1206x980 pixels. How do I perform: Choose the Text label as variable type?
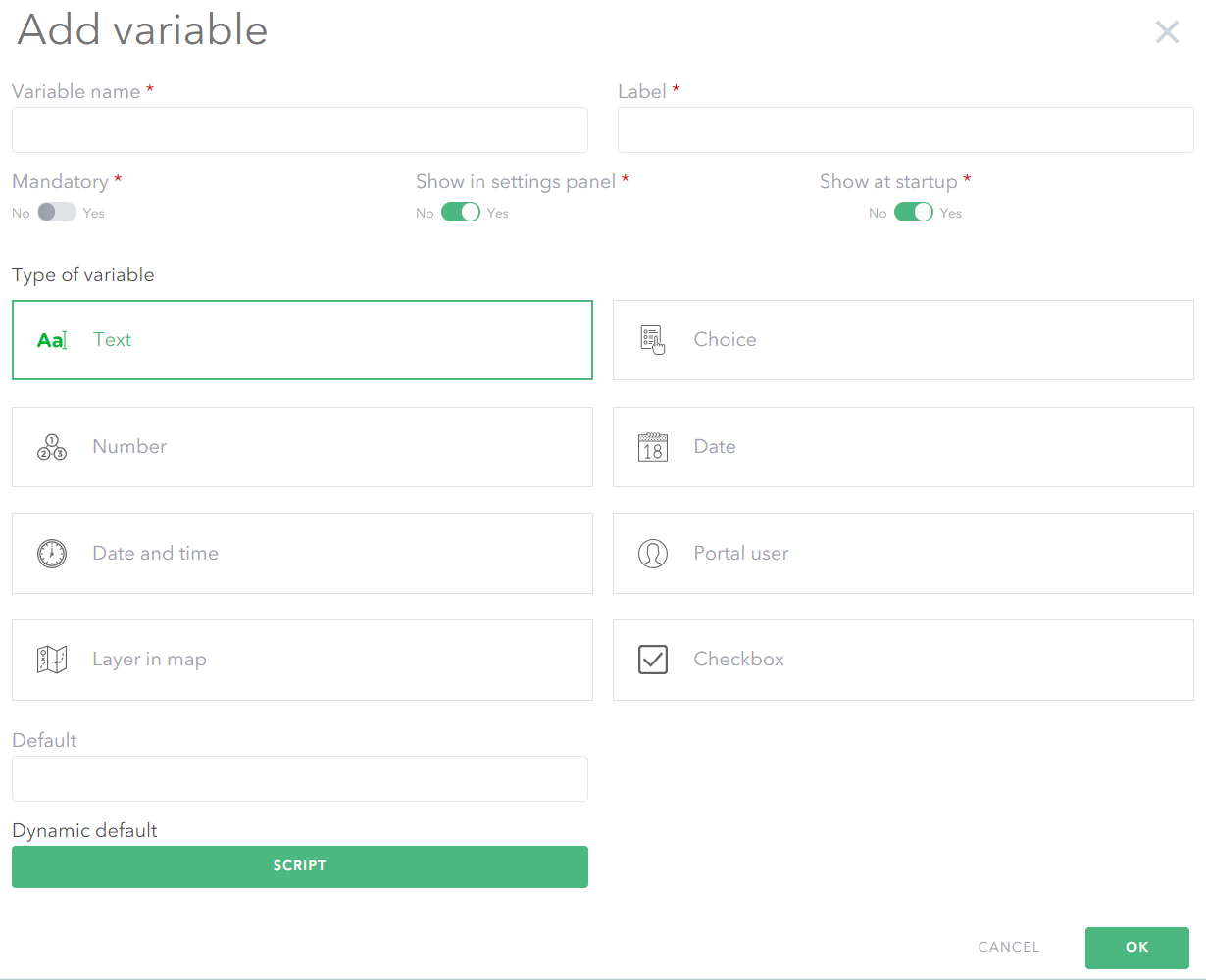(113, 340)
